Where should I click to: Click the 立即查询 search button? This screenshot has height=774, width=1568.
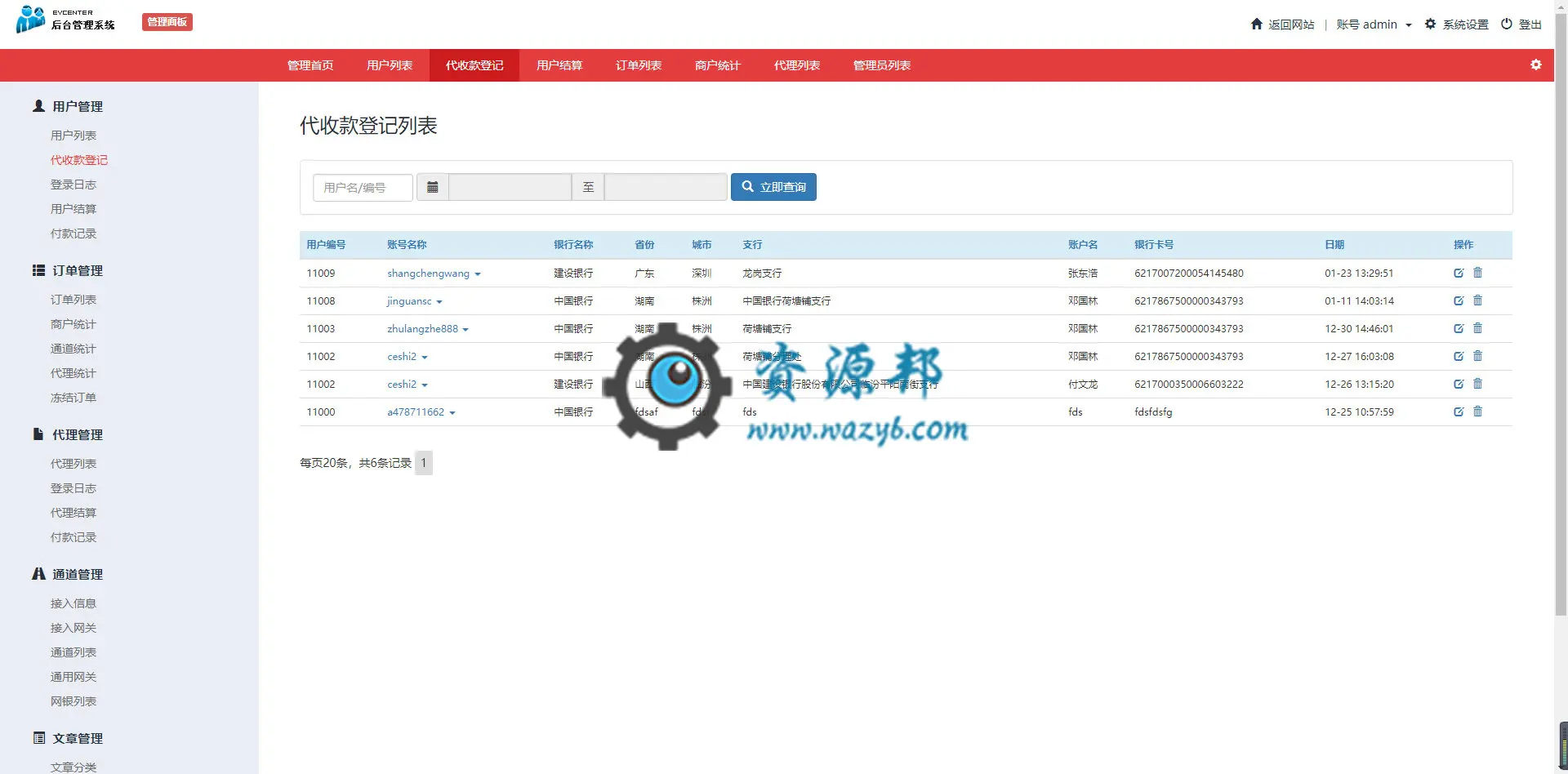click(x=773, y=187)
